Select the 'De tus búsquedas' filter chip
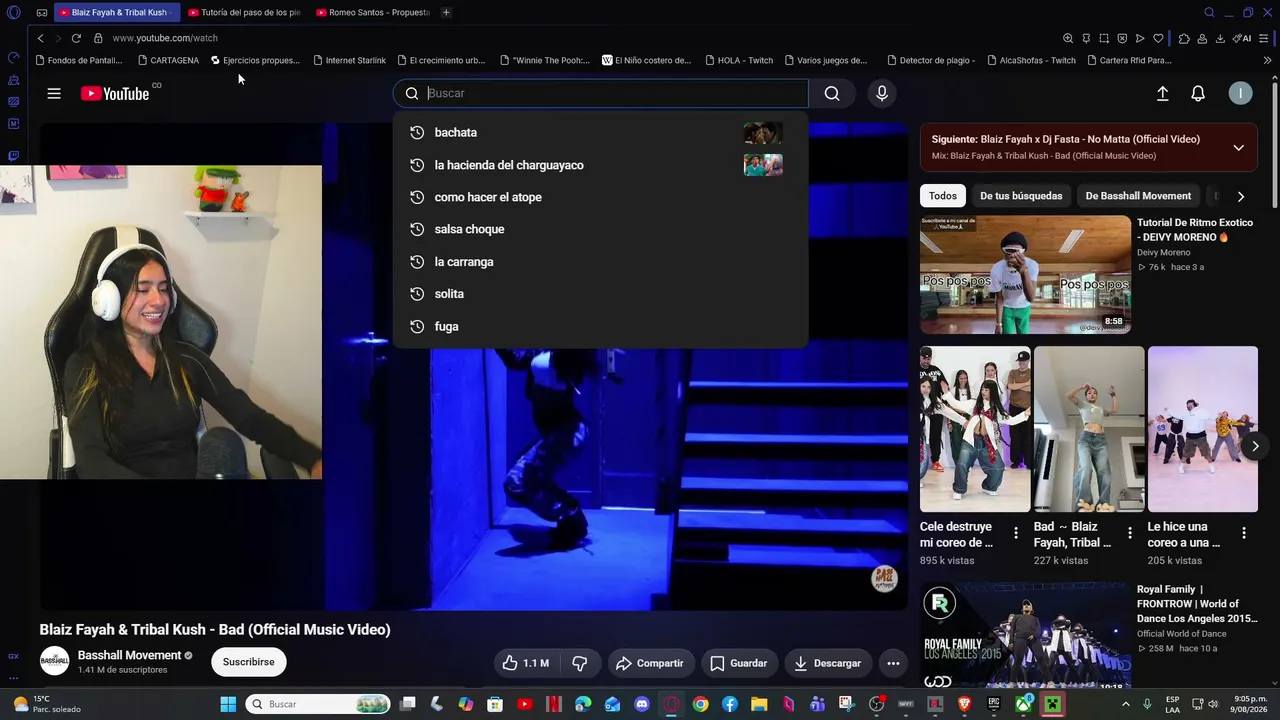Viewport: 1280px width, 720px height. (x=1021, y=196)
